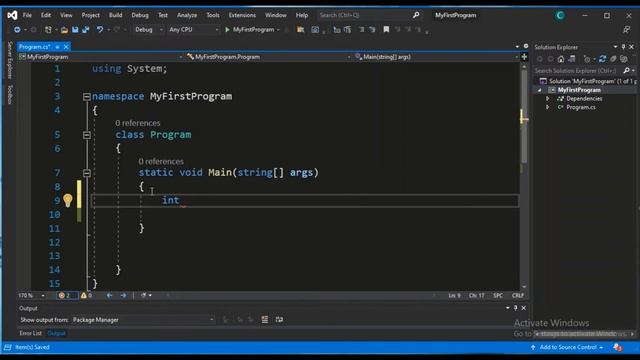Click the Pending Changes Filter icon in Solution Explorer
This screenshot has width=640, height=360.
point(587,59)
